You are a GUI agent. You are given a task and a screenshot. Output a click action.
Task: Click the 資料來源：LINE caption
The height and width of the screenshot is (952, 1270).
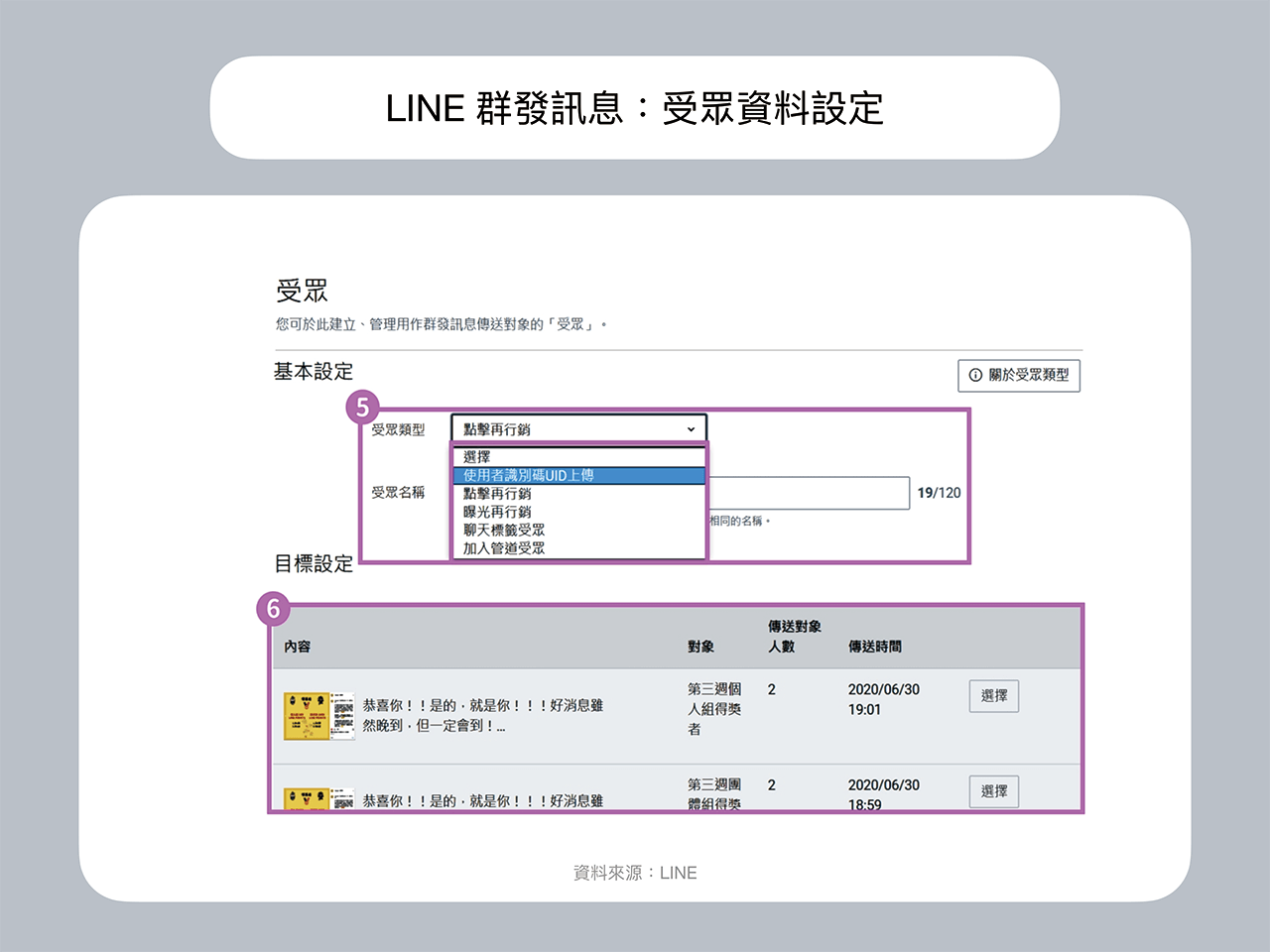tap(635, 873)
